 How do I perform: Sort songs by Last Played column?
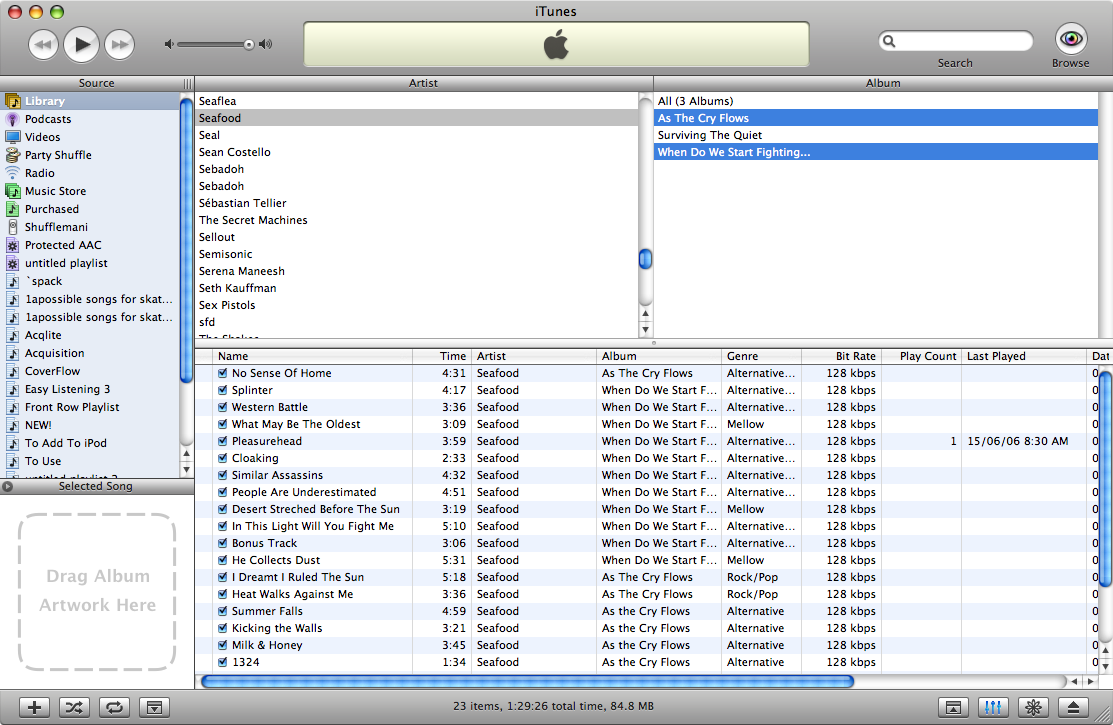click(1024, 356)
